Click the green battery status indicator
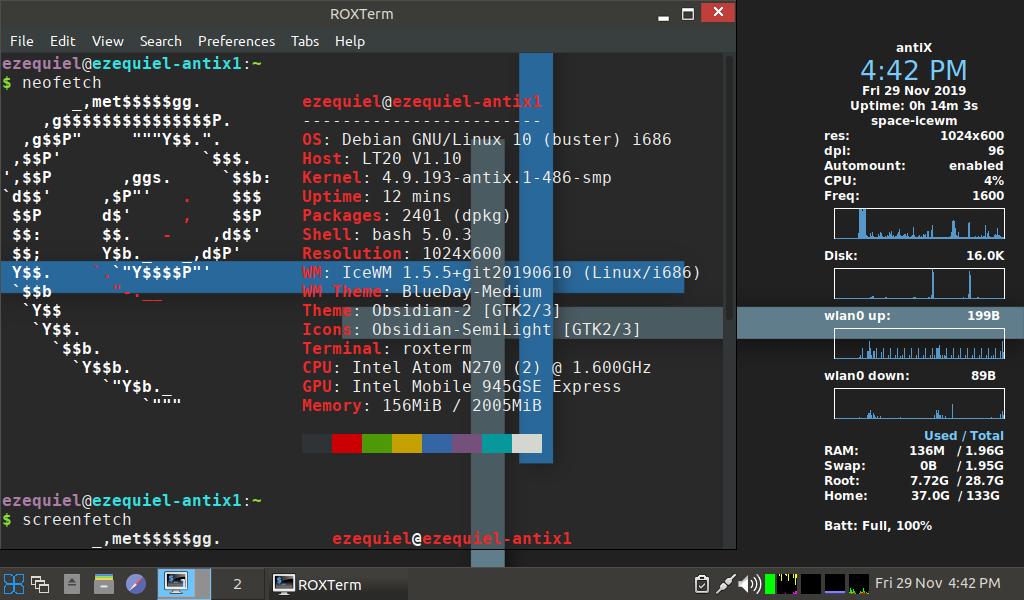This screenshot has height=600, width=1024. click(770, 584)
